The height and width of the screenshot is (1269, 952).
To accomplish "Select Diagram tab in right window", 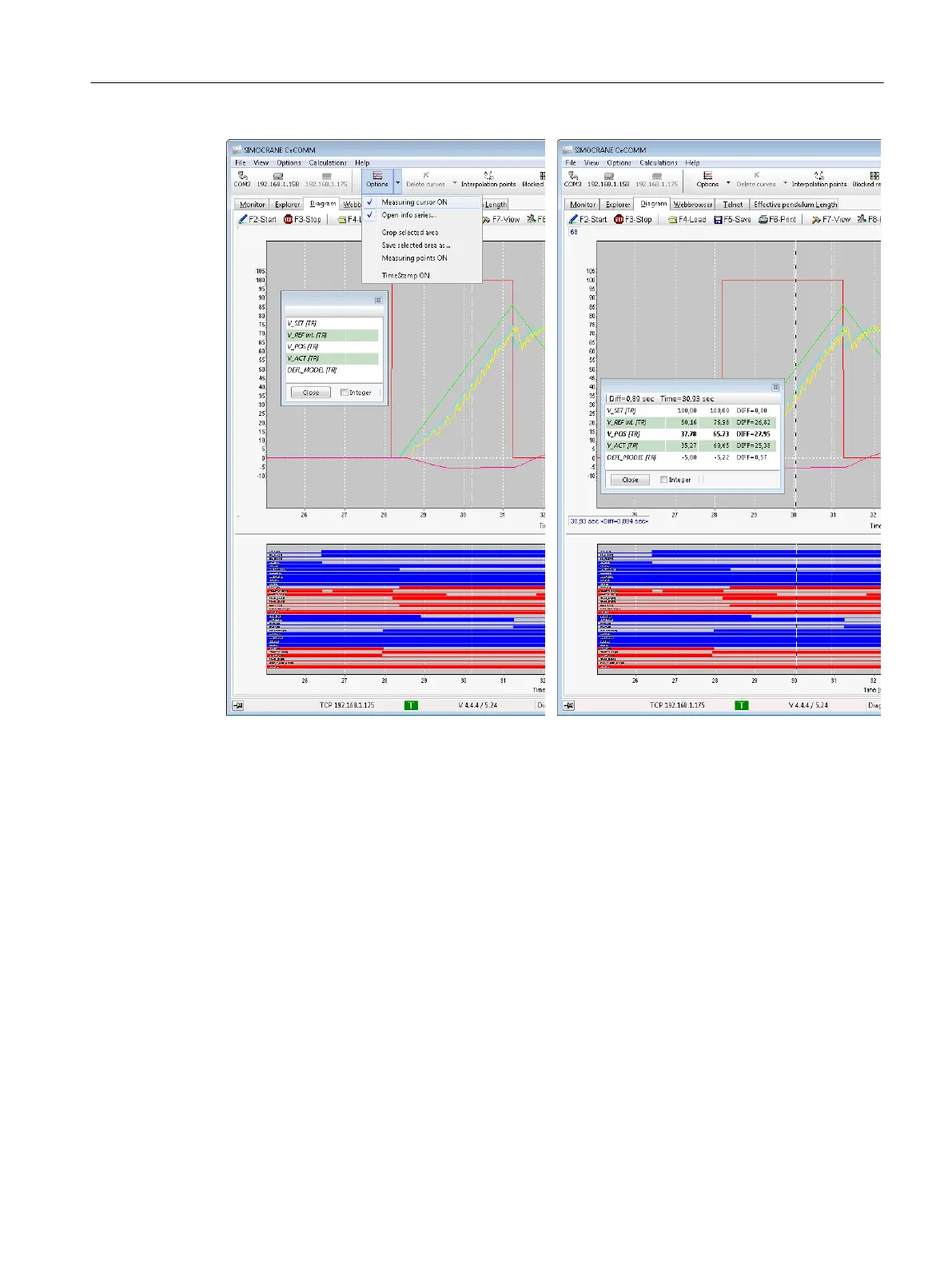I will (x=653, y=204).
